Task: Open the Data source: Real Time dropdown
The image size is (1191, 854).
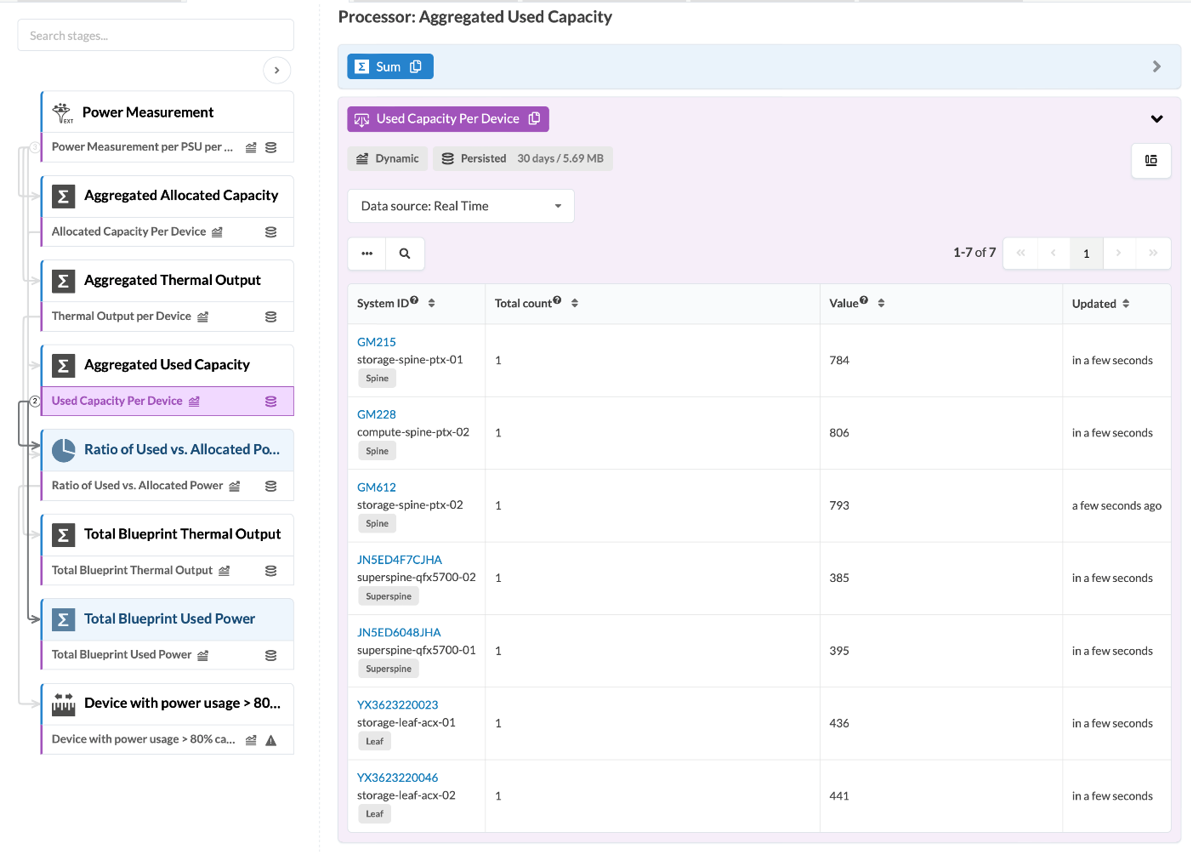Action: tap(461, 206)
